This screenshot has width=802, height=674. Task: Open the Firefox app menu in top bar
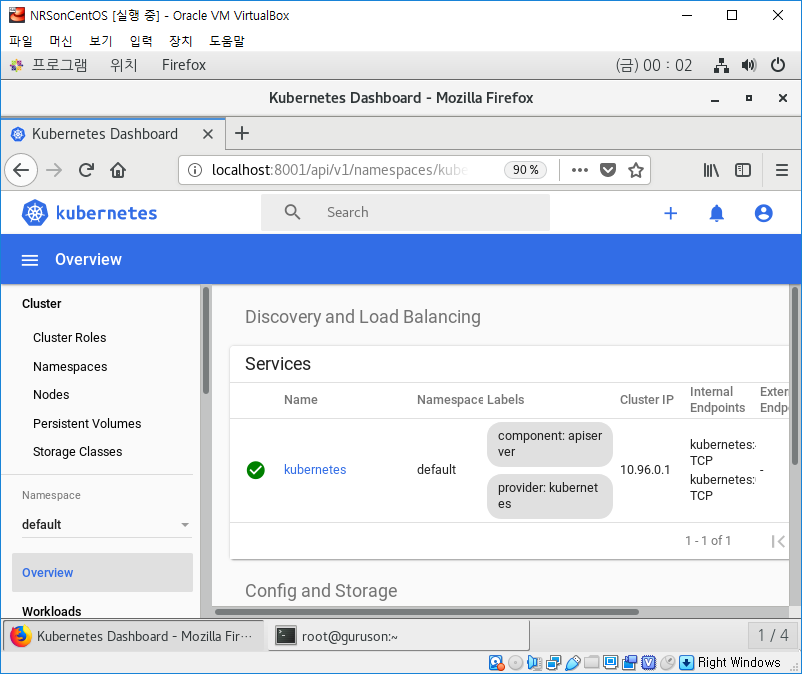(184, 65)
